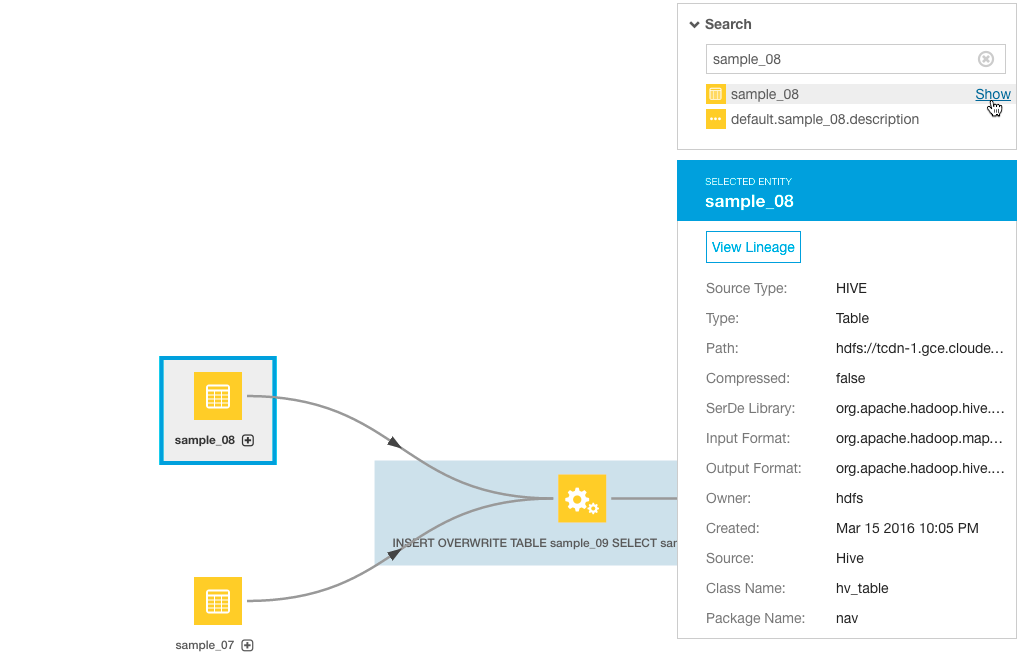This screenshot has height=656, width=1021.
Task: Expand the sample_07 node plus button
Action: 248,645
